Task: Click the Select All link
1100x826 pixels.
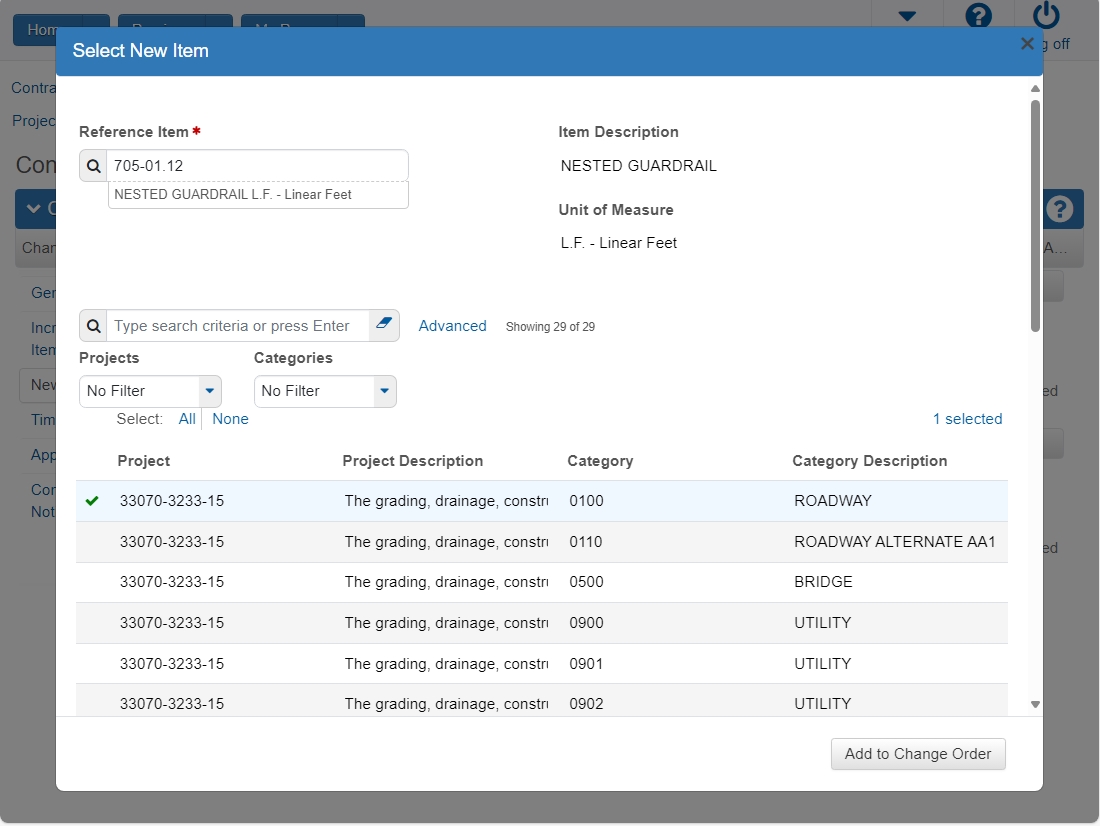Action: point(187,419)
